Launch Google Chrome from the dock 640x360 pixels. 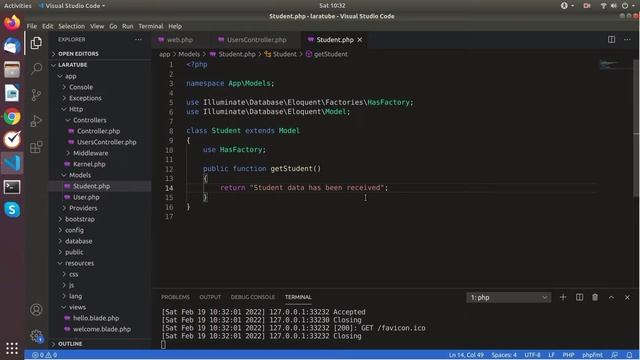[12, 117]
